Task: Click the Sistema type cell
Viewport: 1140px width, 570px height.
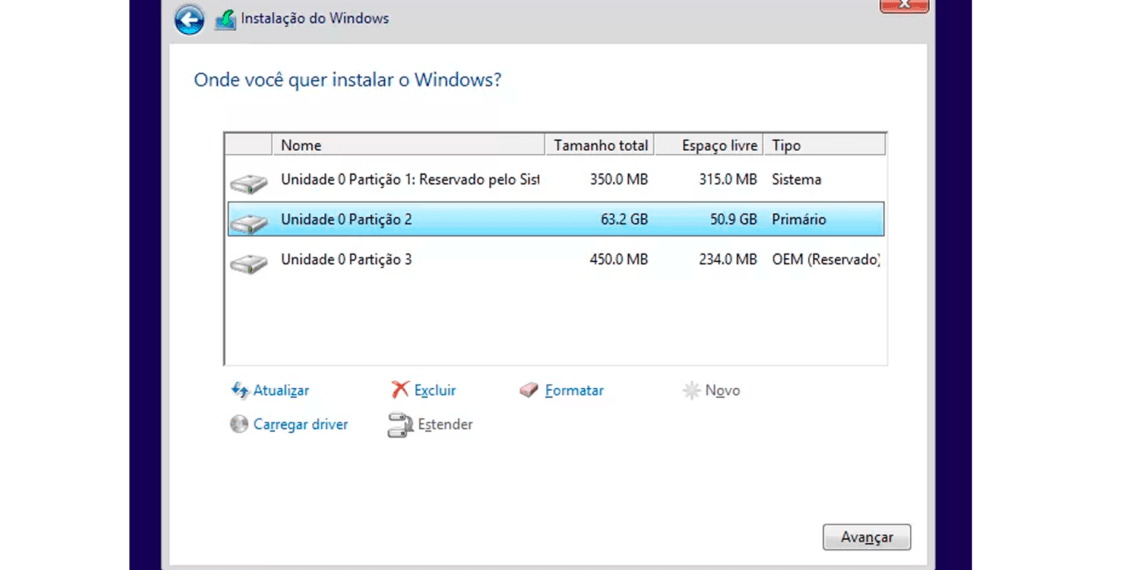Action: pos(797,180)
